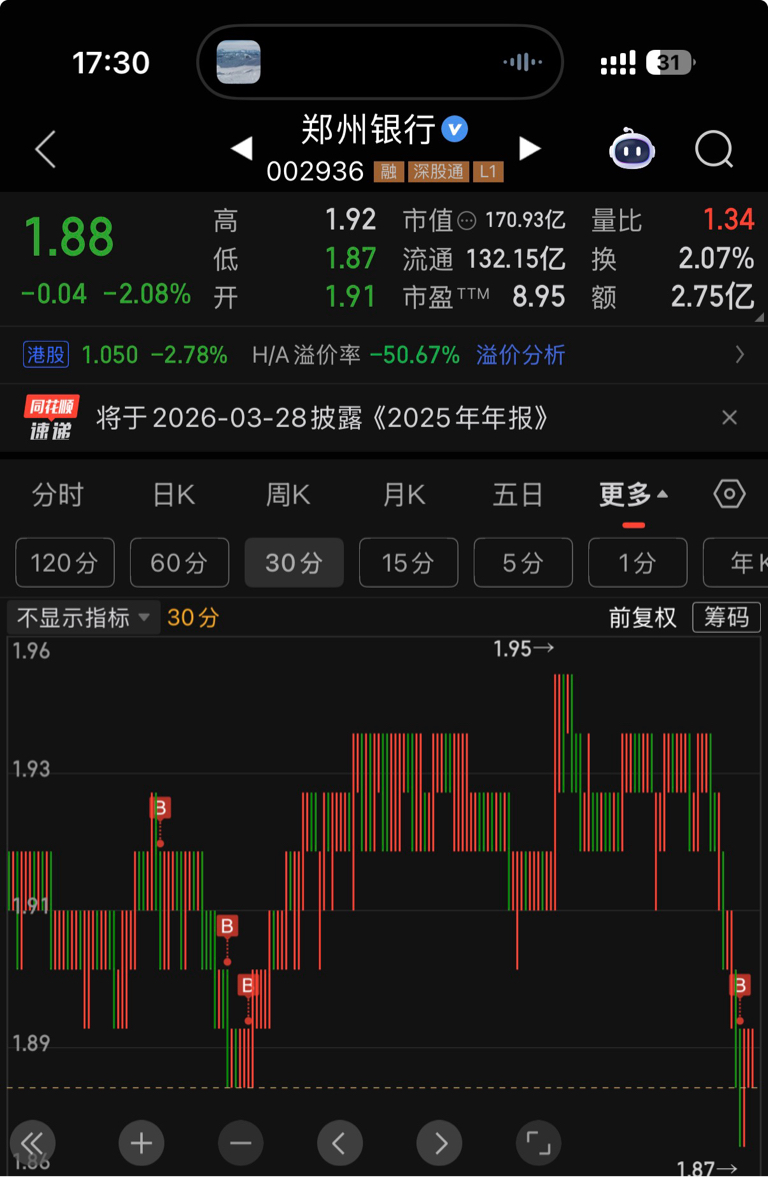This screenshot has height=1177, width=768.
Task: Switch to the 五日 tab
Action: coord(517,495)
